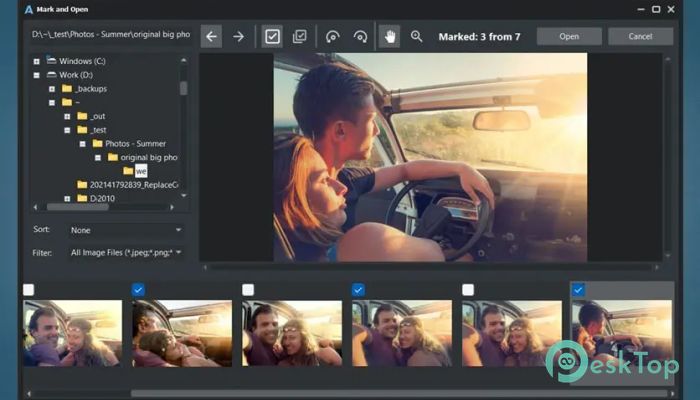The width and height of the screenshot is (700, 400).
Task: Expand the _out folder node
Action: [67, 117]
